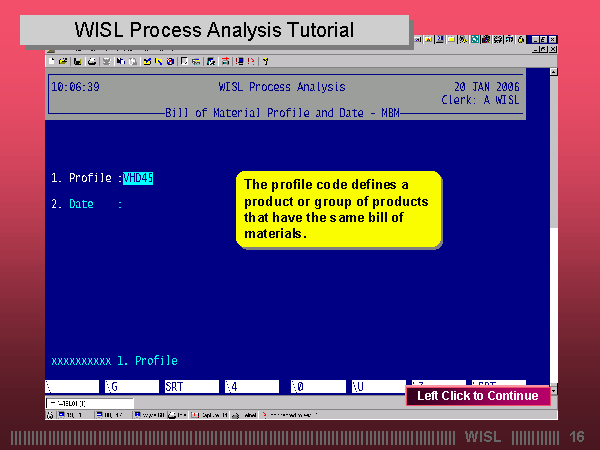Viewport: 600px width, 450px height.
Task: Click the yellow profile code explanation callout
Action: click(x=339, y=209)
